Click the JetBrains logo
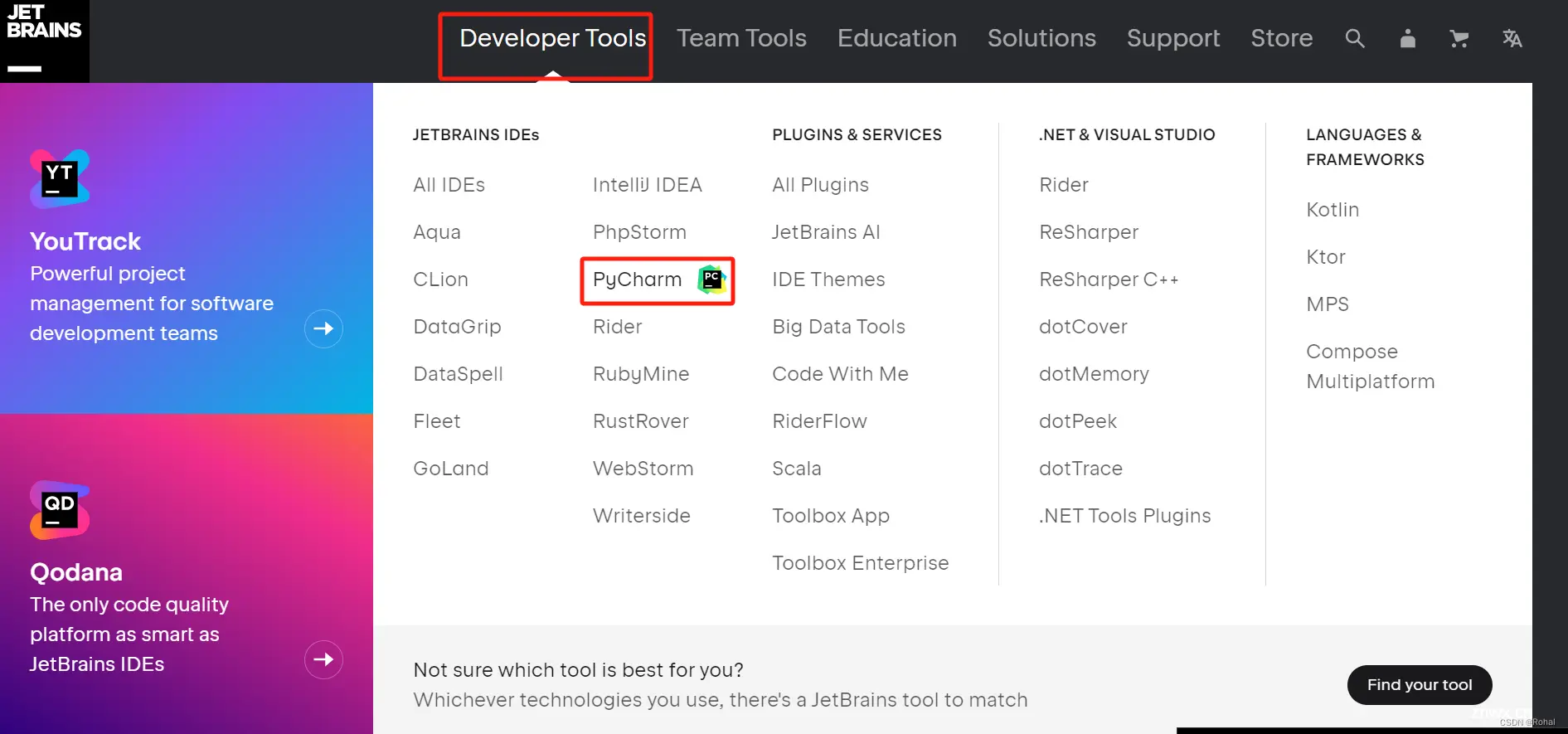The image size is (1568, 734). click(44, 41)
